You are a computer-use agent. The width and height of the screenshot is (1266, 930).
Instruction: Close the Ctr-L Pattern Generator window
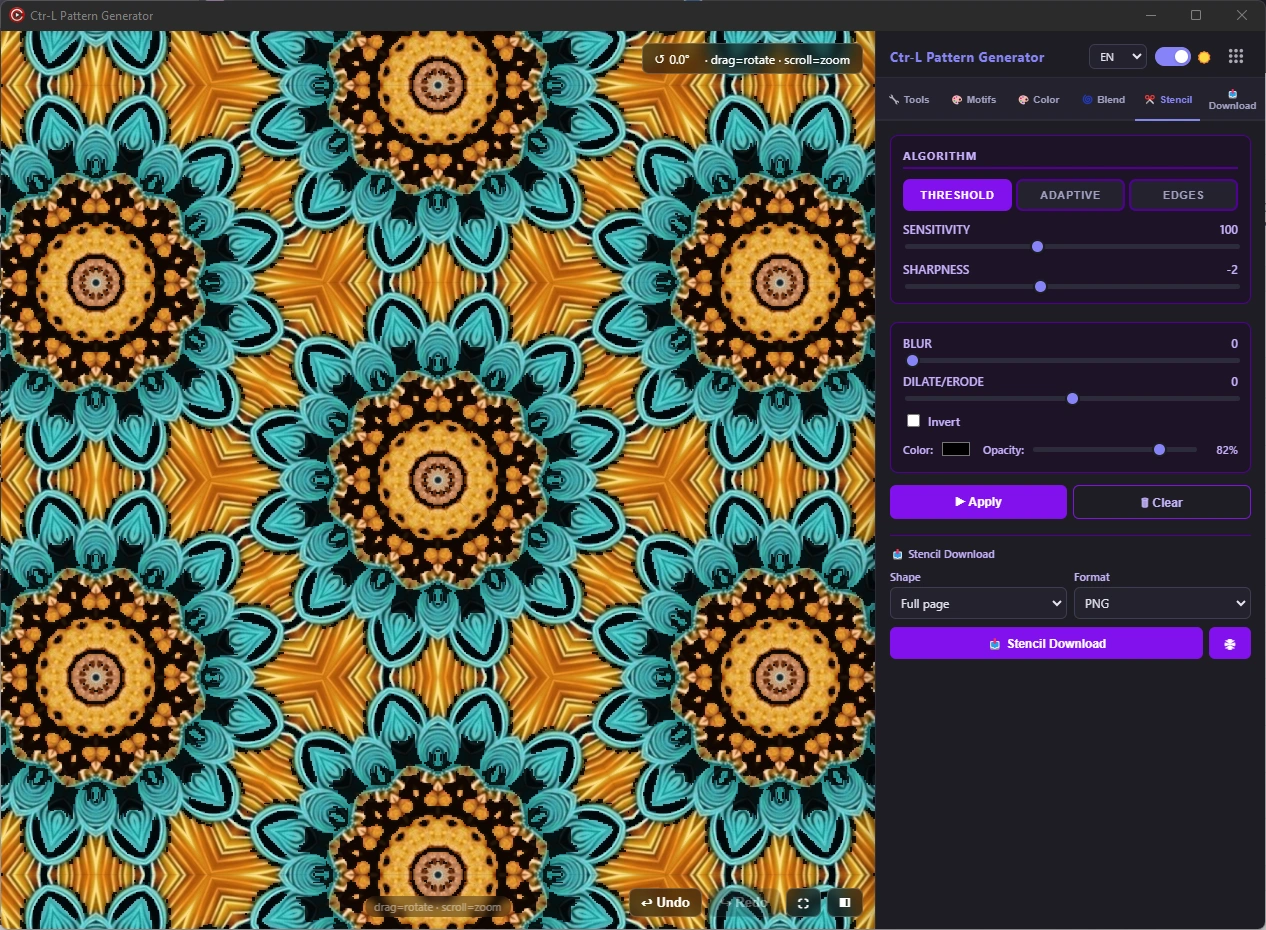pyautogui.click(x=1242, y=15)
